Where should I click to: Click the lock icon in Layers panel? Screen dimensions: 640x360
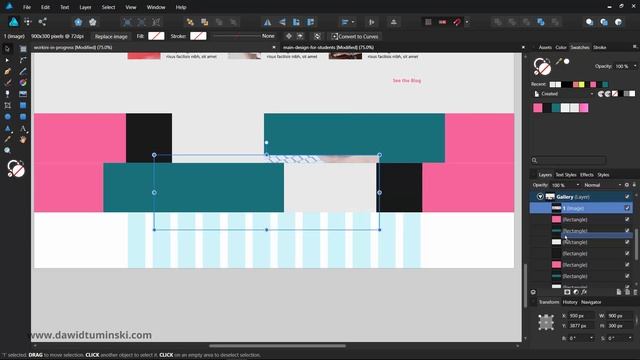[634, 185]
